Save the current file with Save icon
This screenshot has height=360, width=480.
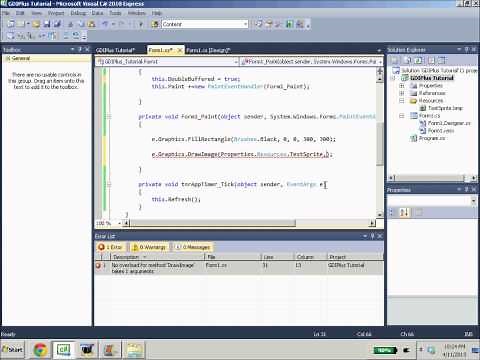point(47,24)
